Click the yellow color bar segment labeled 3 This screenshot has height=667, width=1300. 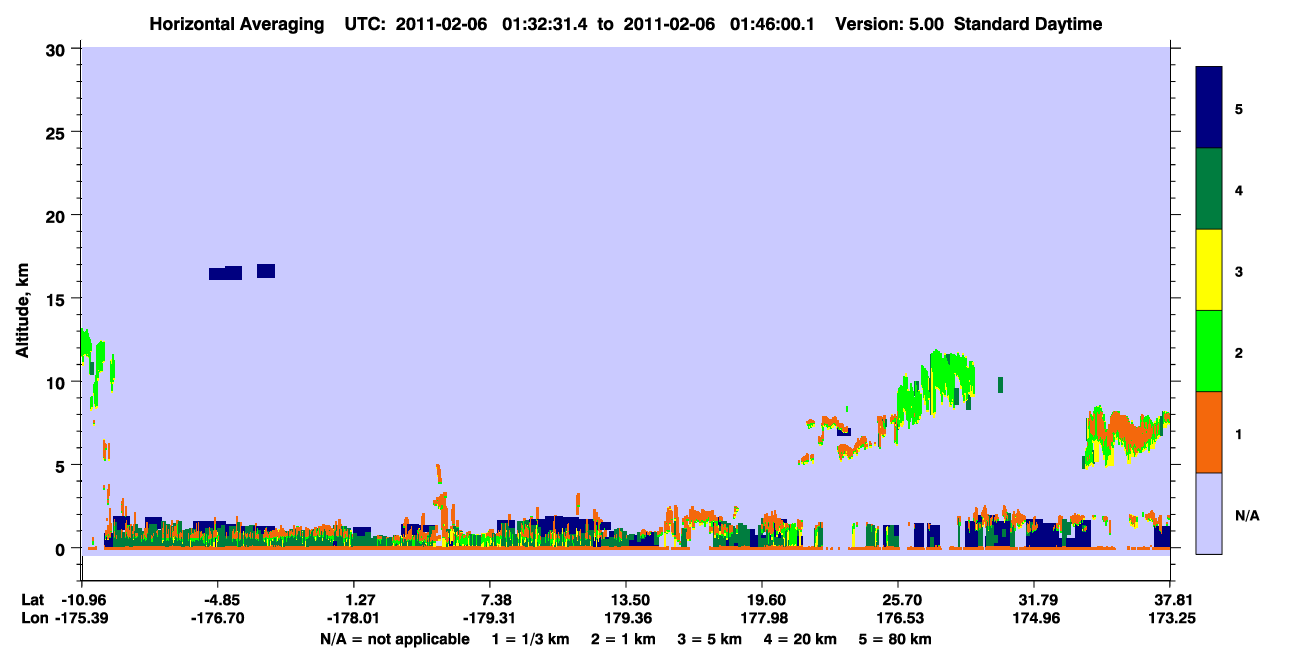tap(1209, 270)
